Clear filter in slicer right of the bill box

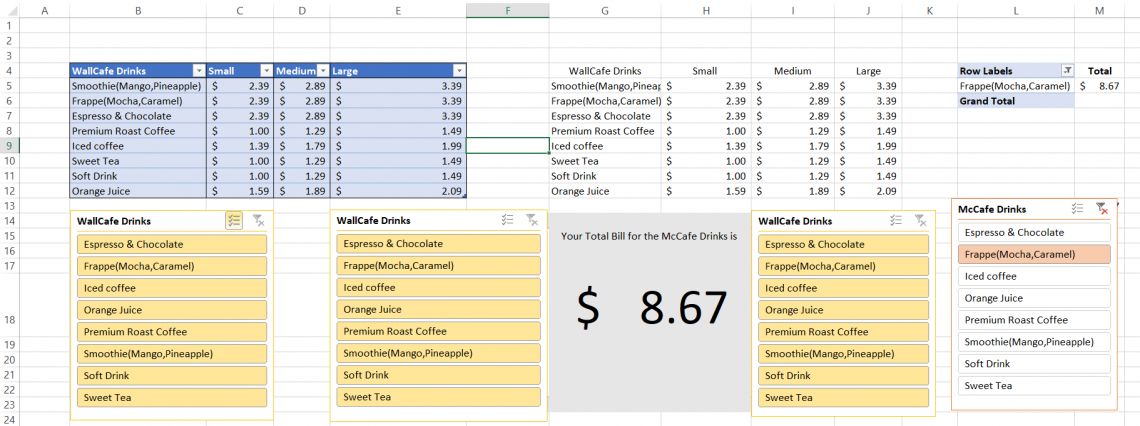pos(920,221)
